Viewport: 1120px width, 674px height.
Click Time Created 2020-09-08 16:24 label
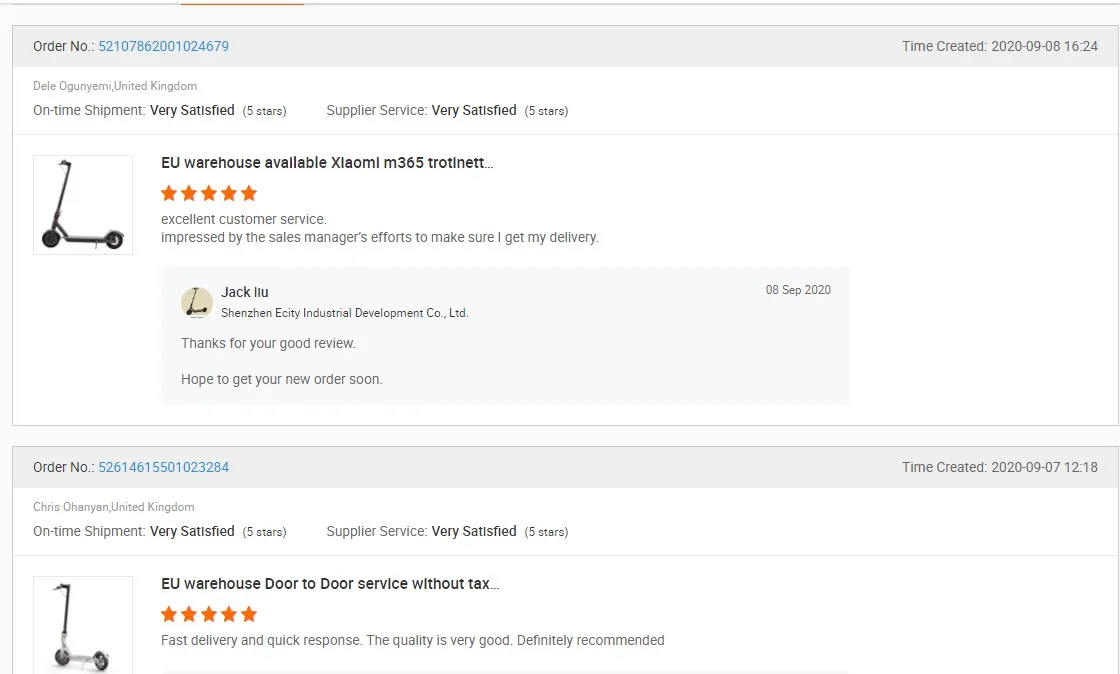pos(999,46)
